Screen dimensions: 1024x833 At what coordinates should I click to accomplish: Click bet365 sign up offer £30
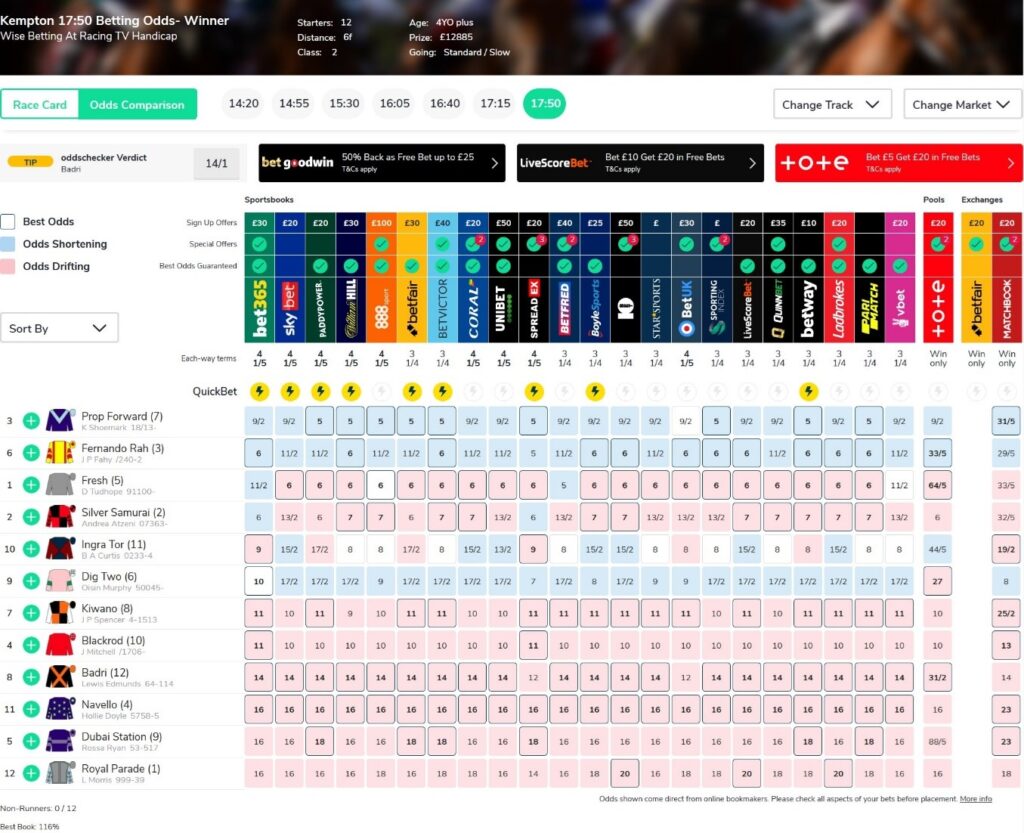(259, 223)
